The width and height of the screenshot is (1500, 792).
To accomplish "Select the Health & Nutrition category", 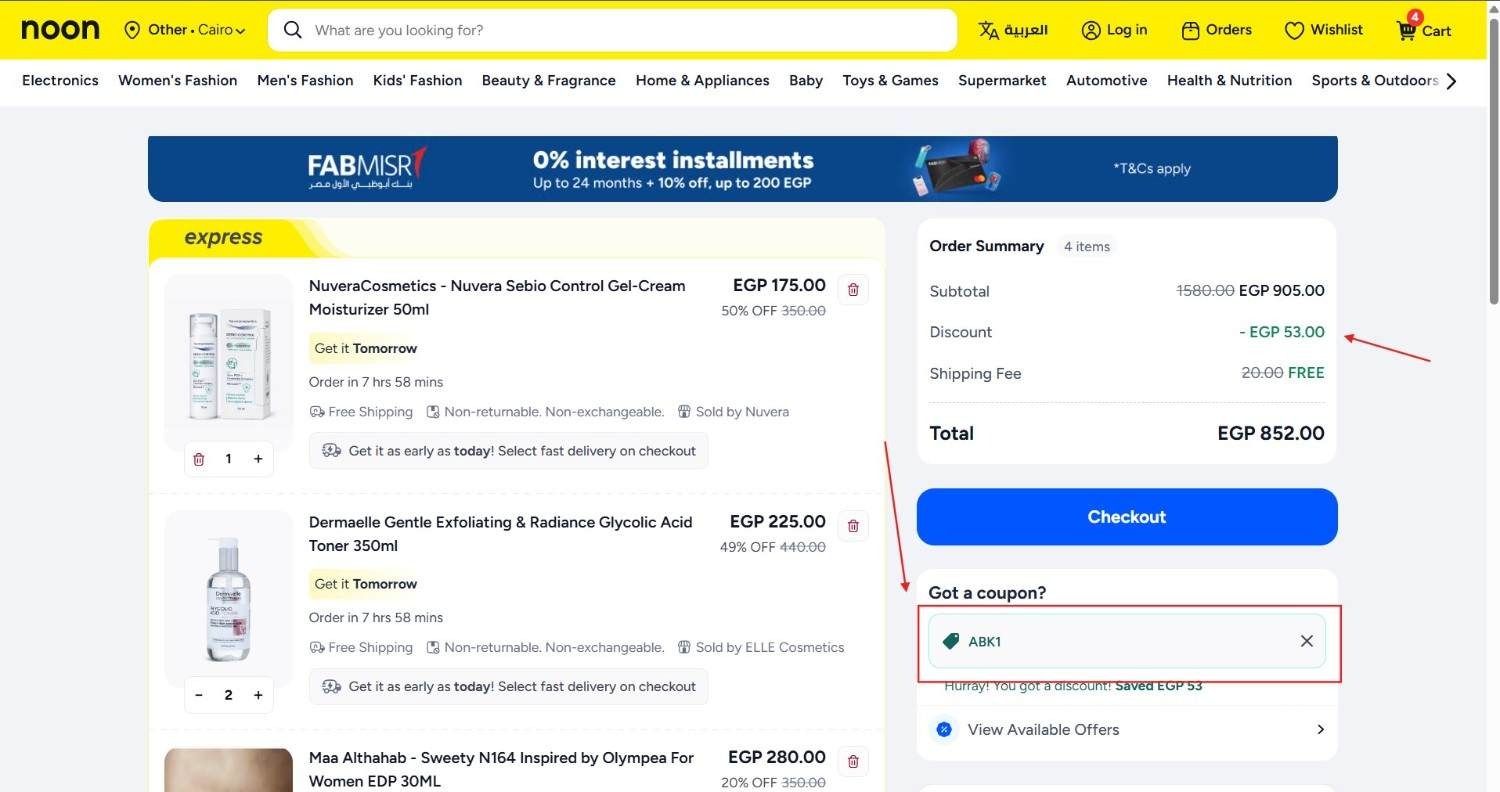I will coord(1229,80).
